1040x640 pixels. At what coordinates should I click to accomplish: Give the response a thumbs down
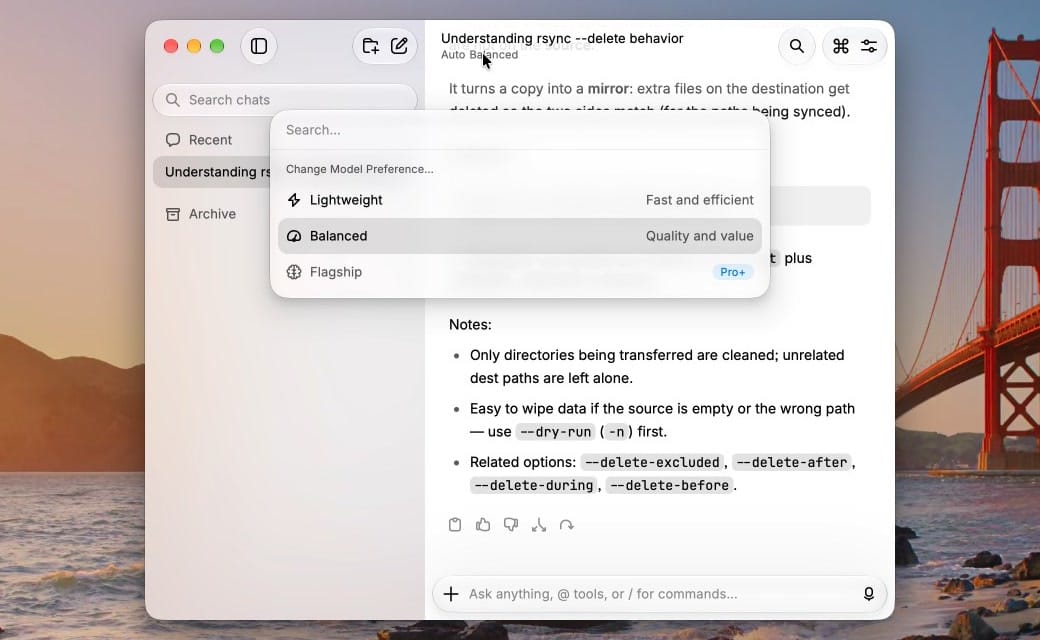pos(511,525)
